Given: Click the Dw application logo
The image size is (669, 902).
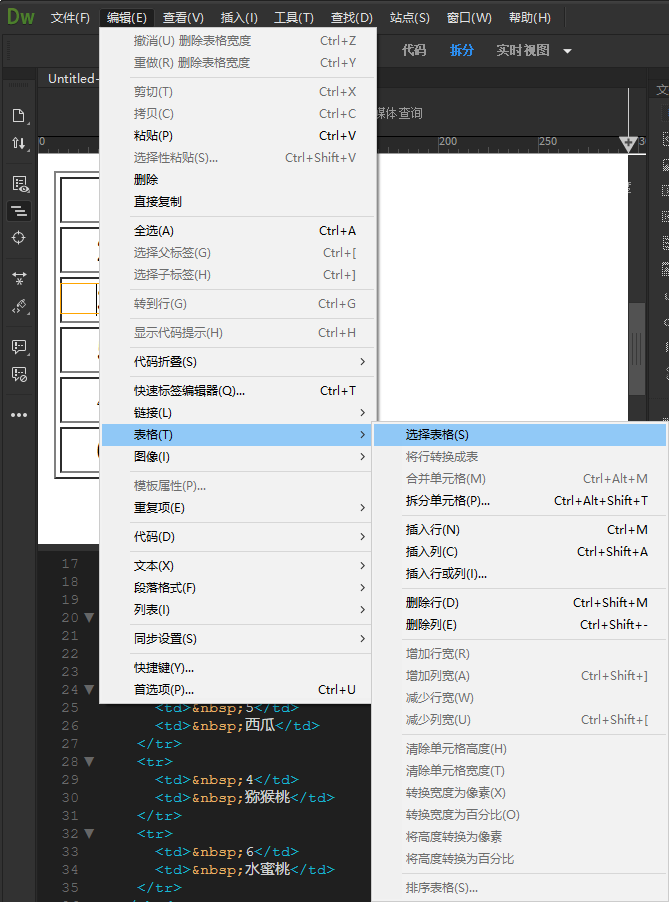Looking at the screenshot, I should click(x=21, y=17).
